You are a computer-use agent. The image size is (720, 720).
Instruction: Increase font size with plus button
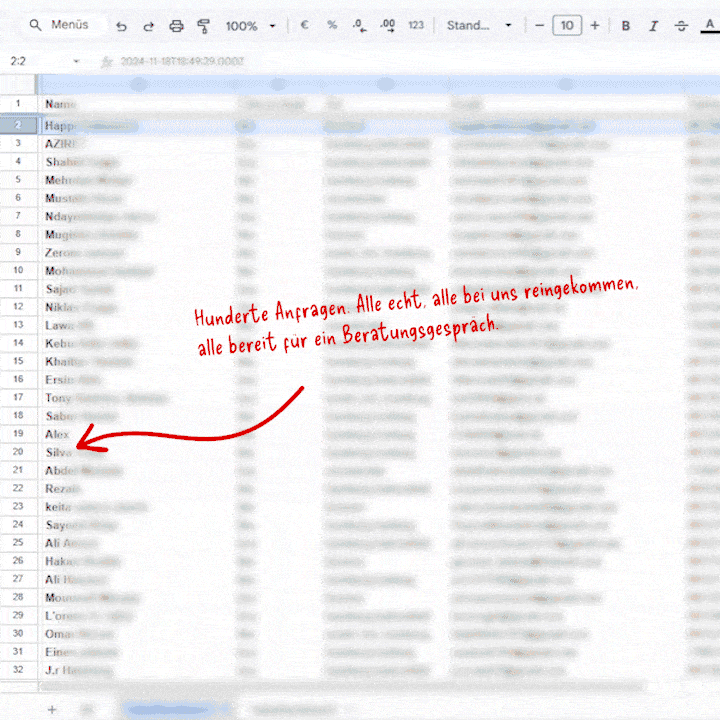tap(595, 25)
